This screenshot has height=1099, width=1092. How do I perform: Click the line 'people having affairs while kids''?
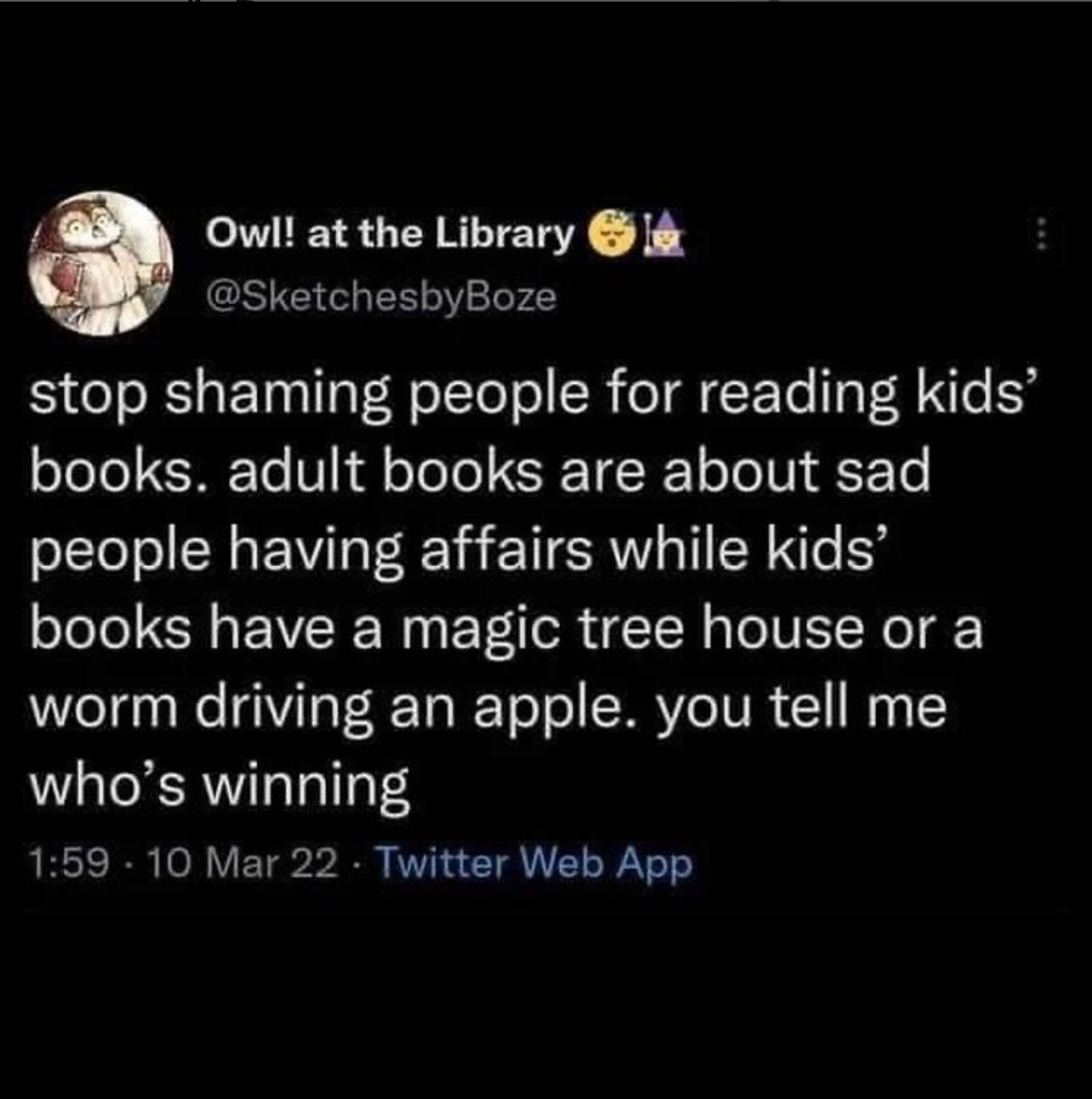[460, 550]
